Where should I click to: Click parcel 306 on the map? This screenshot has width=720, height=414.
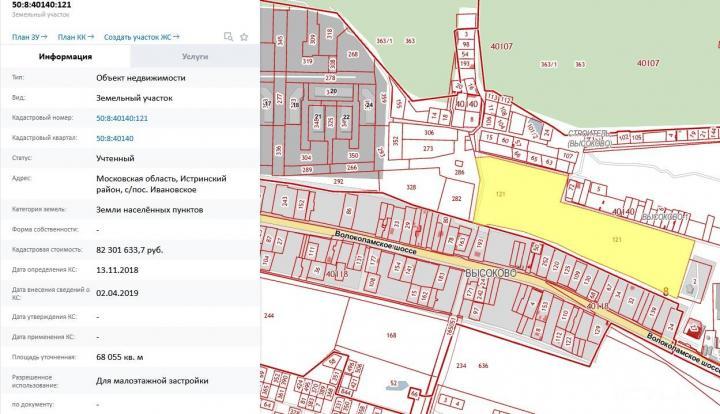(428, 133)
